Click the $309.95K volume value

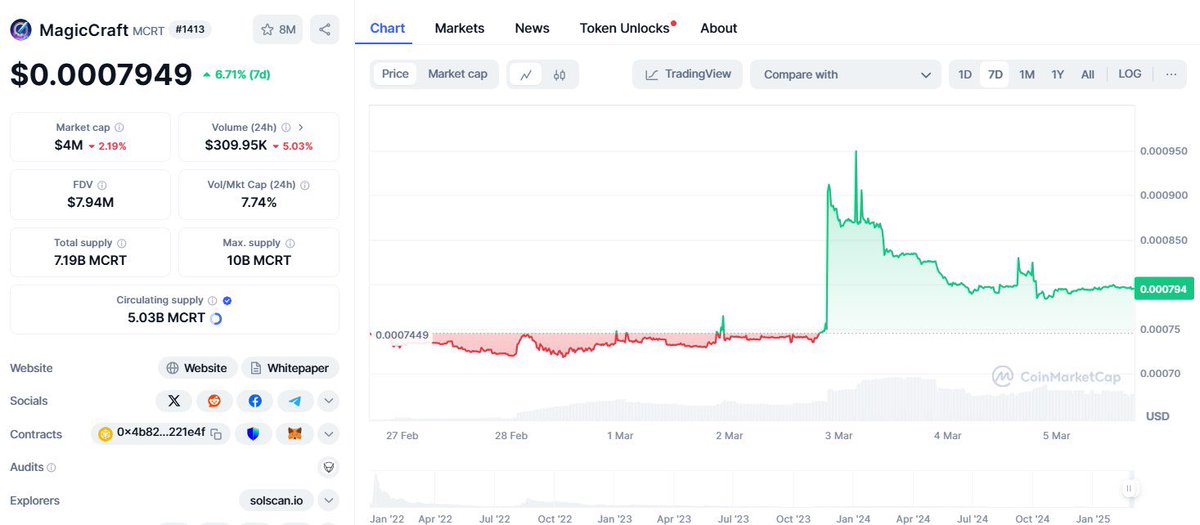pos(236,145)
